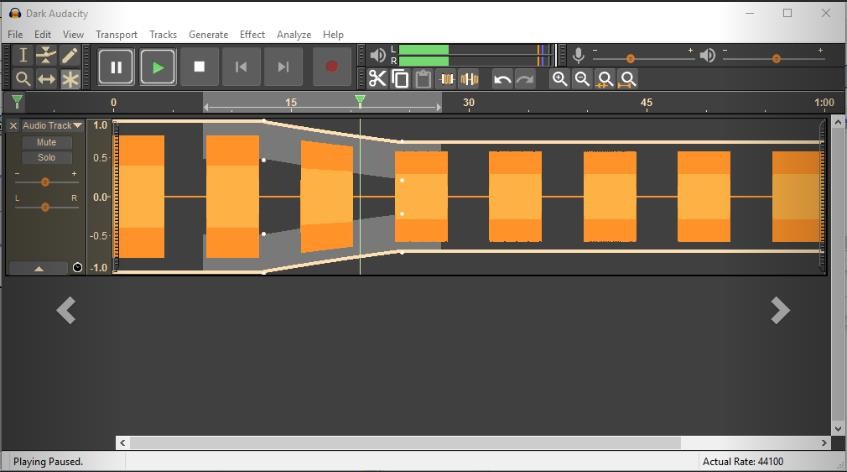Zoom in using the magnifier plus icon
The width and height of the screenshot is (847, 472).
coord(559,79)
